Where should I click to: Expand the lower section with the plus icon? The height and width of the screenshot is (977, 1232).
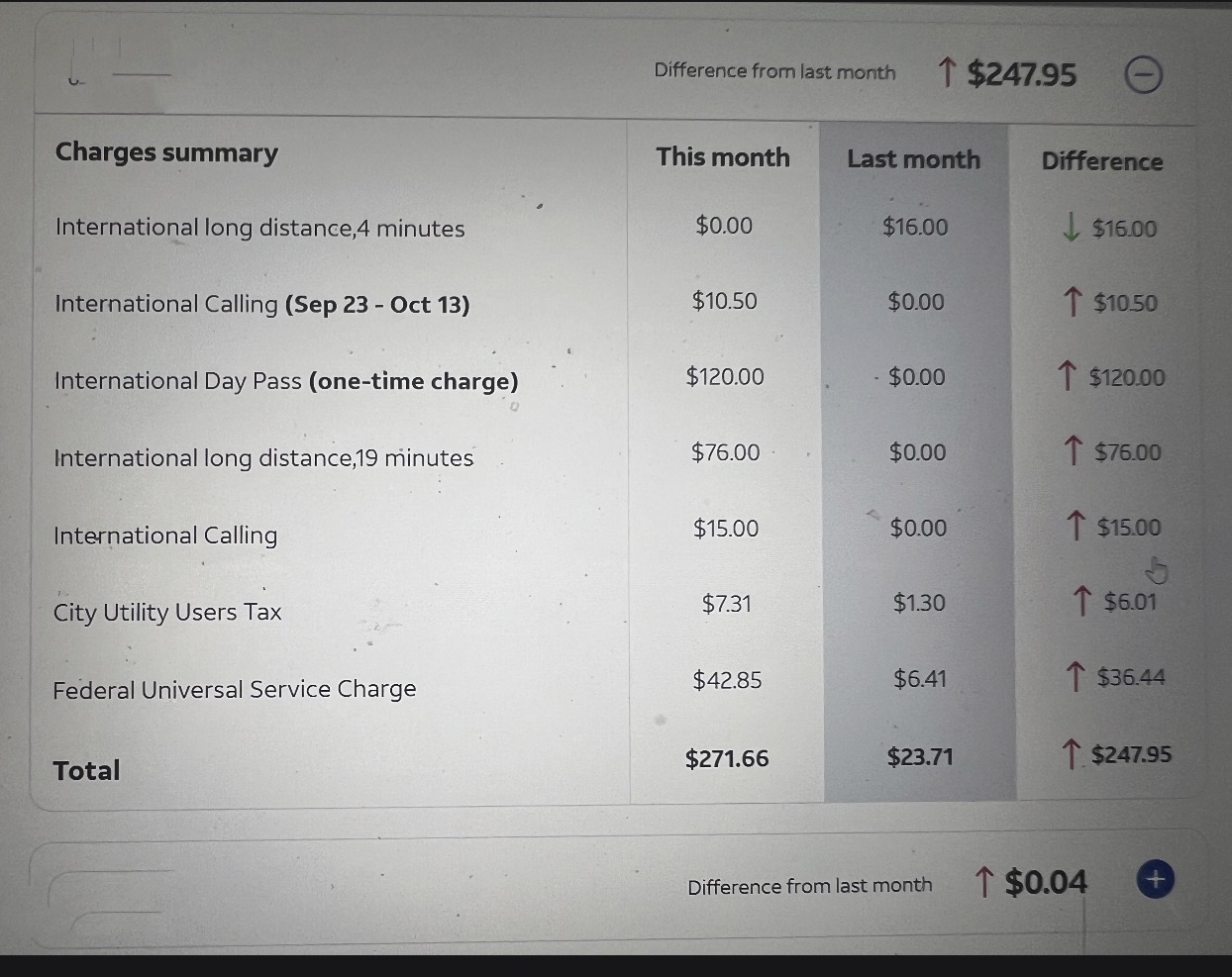(x=1155, y=879)
